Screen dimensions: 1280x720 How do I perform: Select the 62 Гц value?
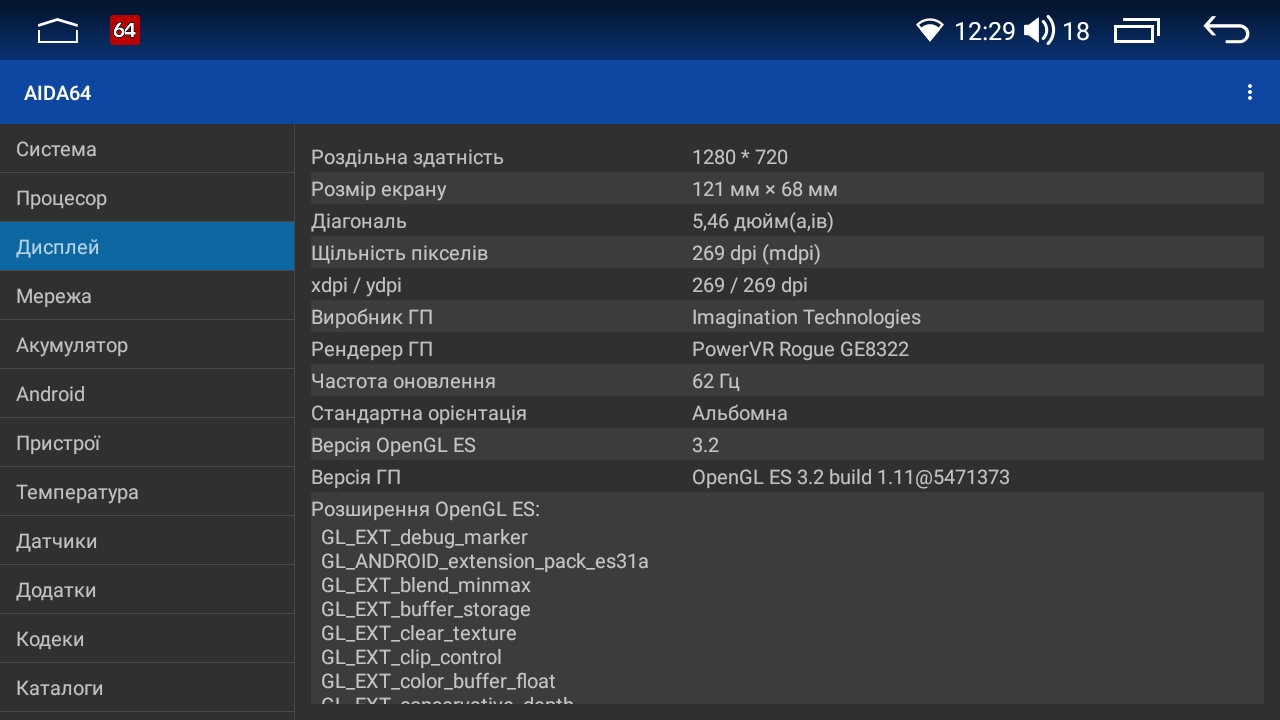[716, 381]
